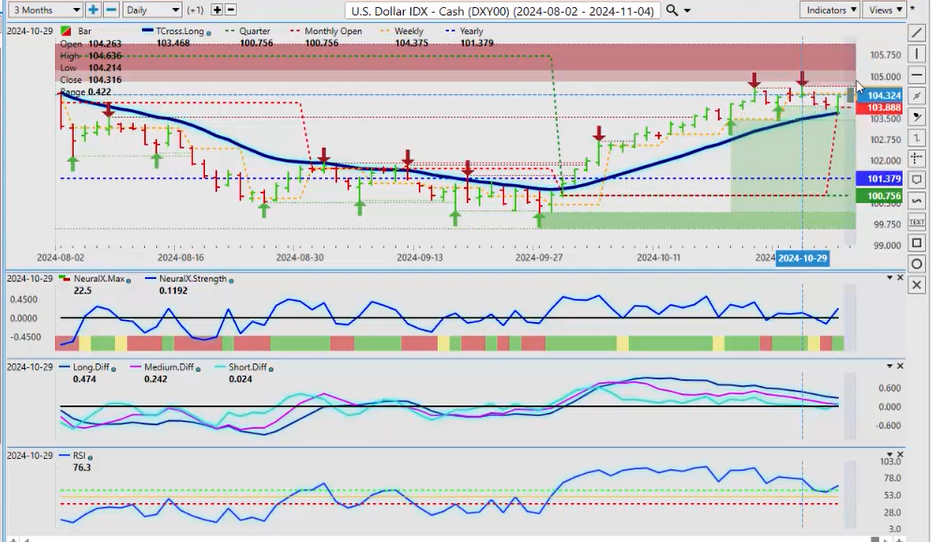Click the blue plus zoom-in button
The height and width of the screenshot is (542, 931).
coord(93,10)
